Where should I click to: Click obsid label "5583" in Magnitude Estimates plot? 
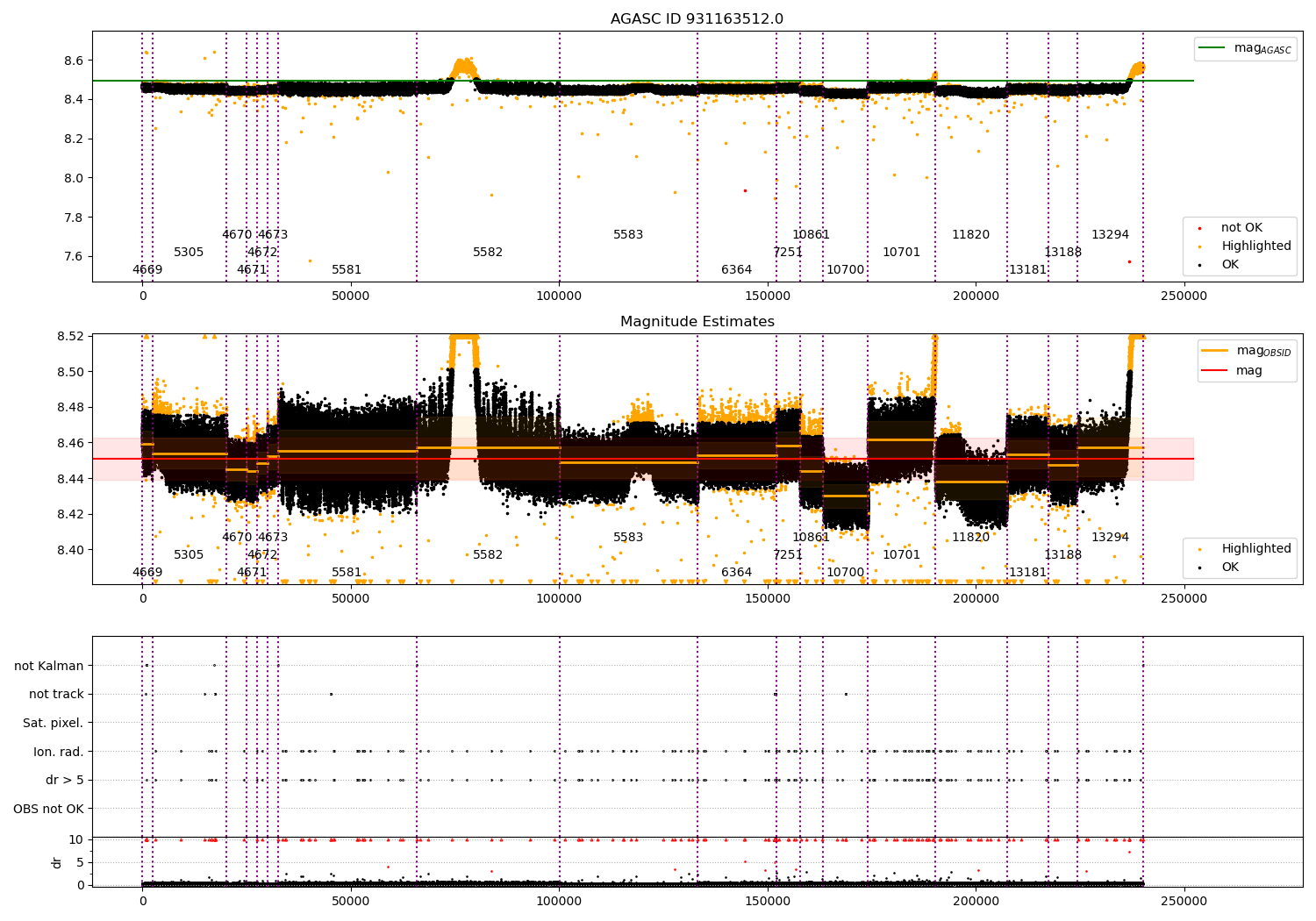[628, 538]
